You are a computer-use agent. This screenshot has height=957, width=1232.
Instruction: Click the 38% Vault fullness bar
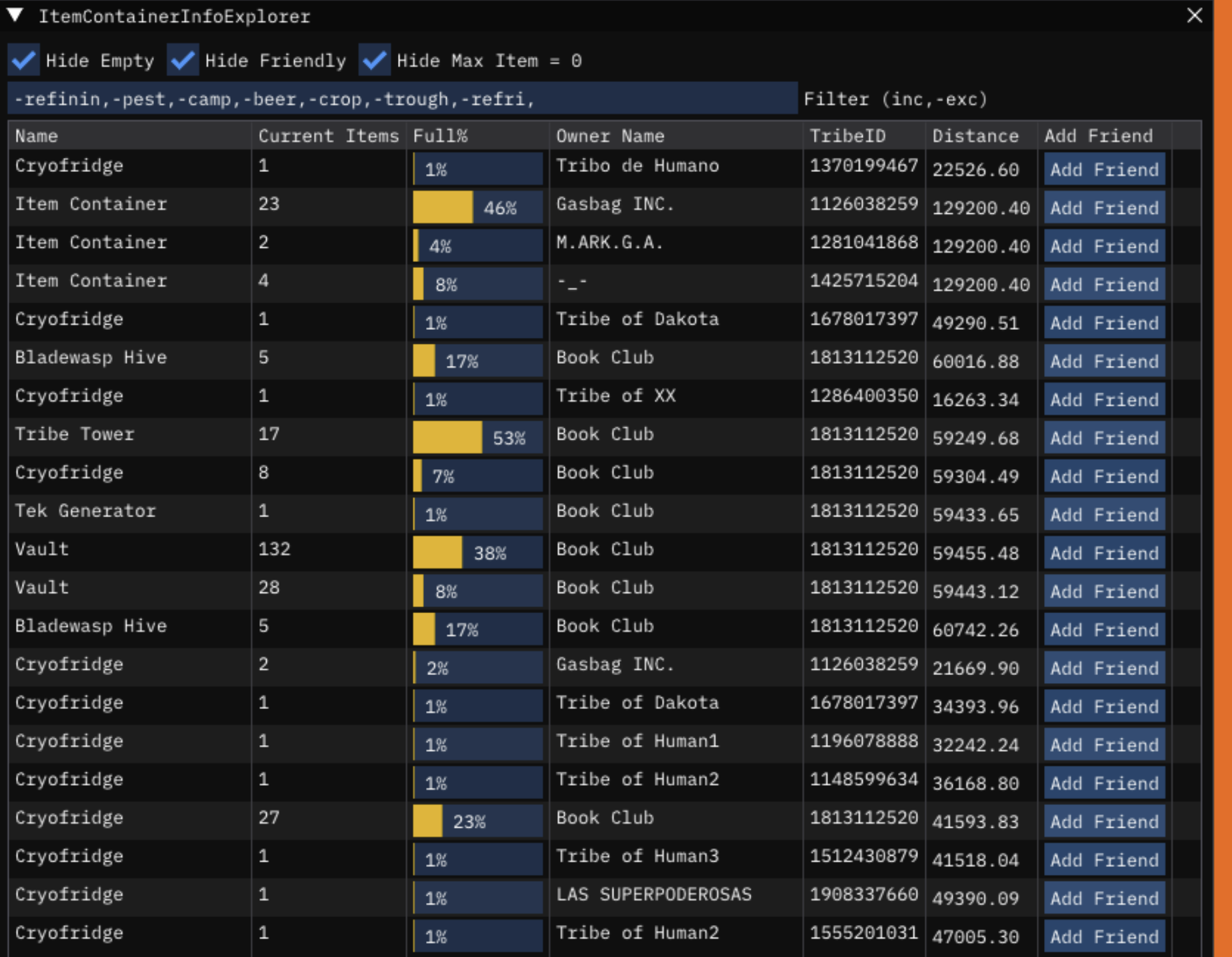(478, 553)
